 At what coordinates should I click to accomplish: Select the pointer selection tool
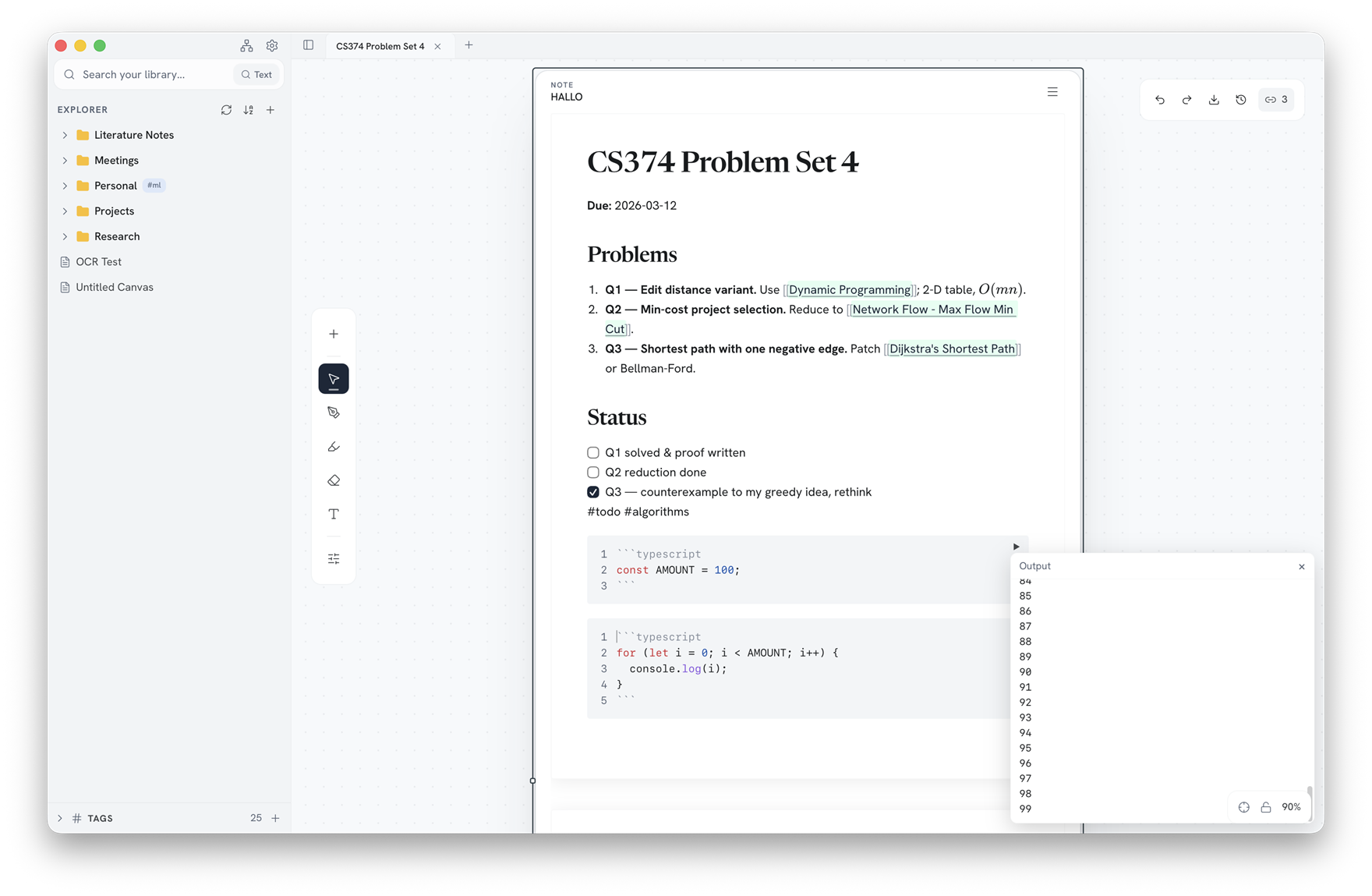point(334,379)
